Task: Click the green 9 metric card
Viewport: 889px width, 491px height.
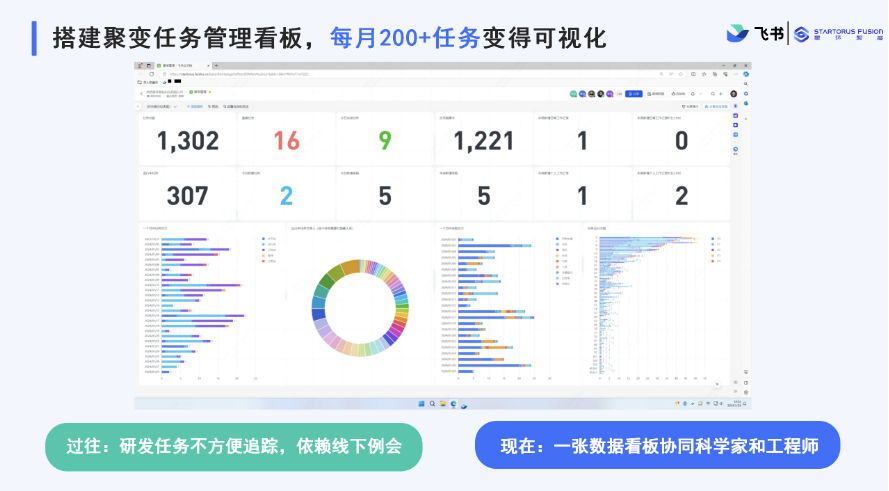Action: coord(384,141)
